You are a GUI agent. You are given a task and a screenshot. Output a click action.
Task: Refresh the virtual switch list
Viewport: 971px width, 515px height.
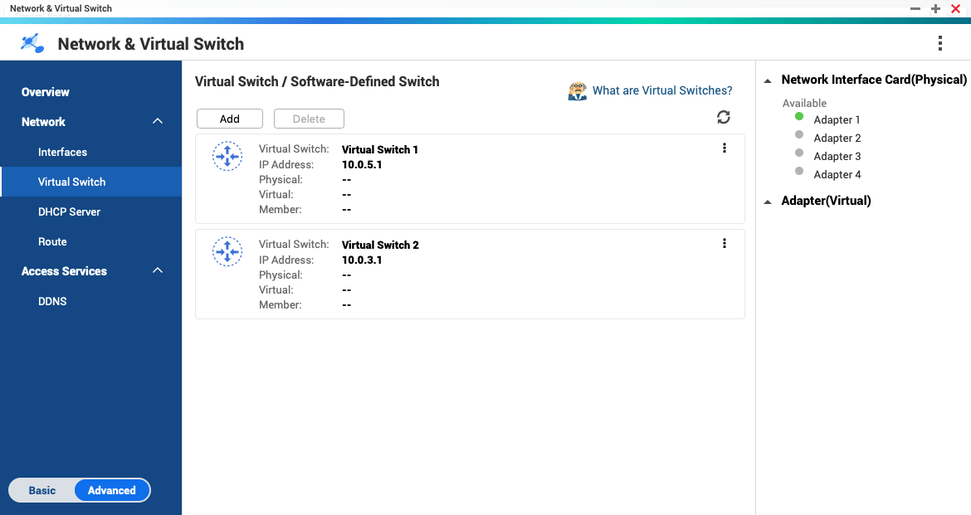[723, 117]
